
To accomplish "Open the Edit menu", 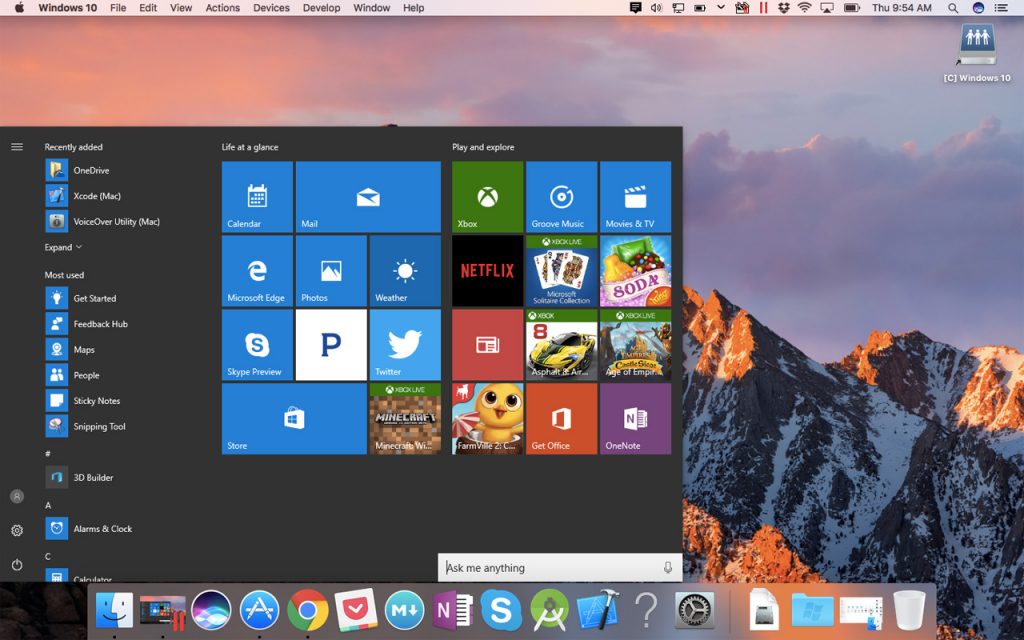I will click(148, 8).
